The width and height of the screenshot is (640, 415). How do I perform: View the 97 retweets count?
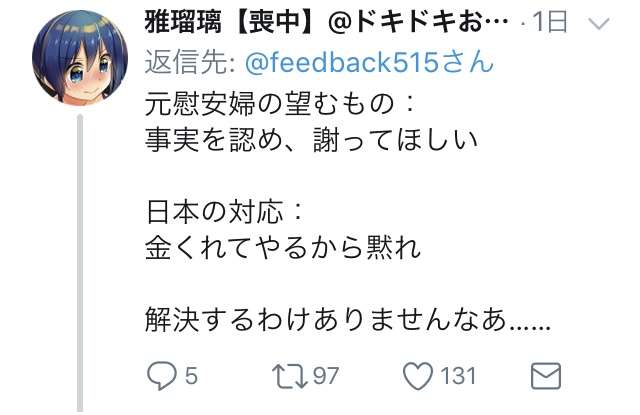[326, 376]
